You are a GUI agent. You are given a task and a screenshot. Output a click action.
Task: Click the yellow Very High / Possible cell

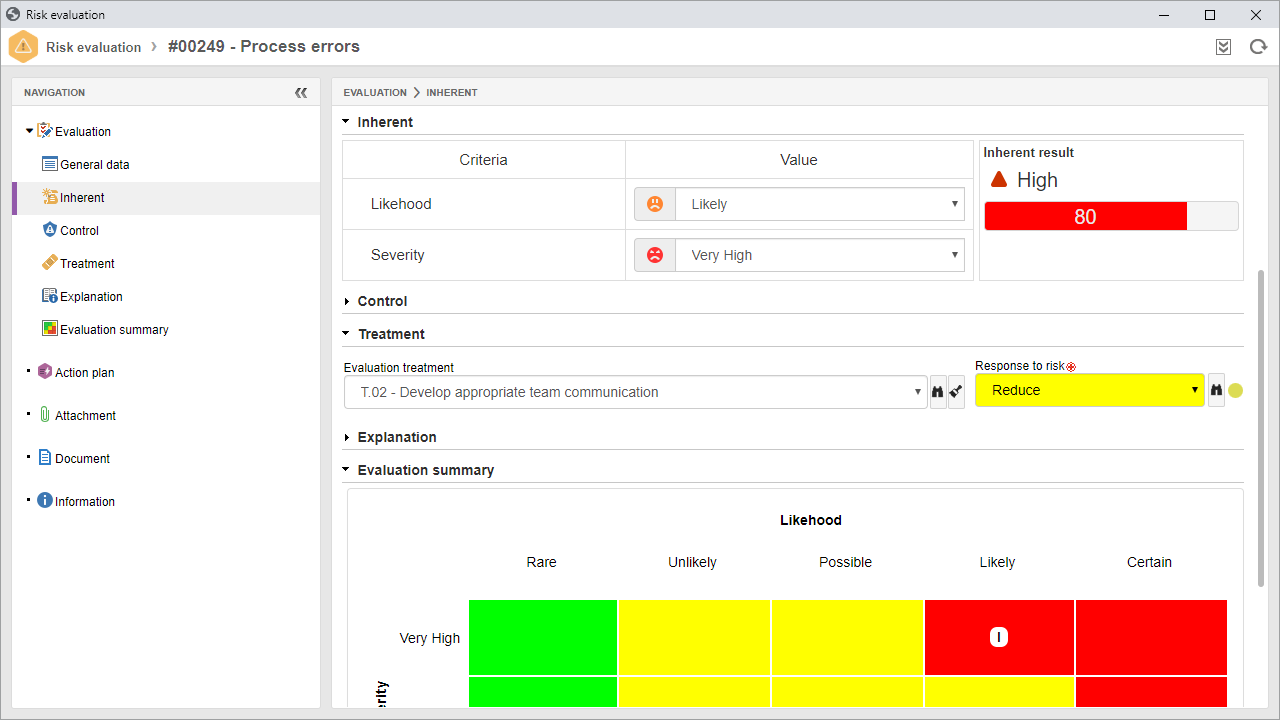click(x=847, y=637)
